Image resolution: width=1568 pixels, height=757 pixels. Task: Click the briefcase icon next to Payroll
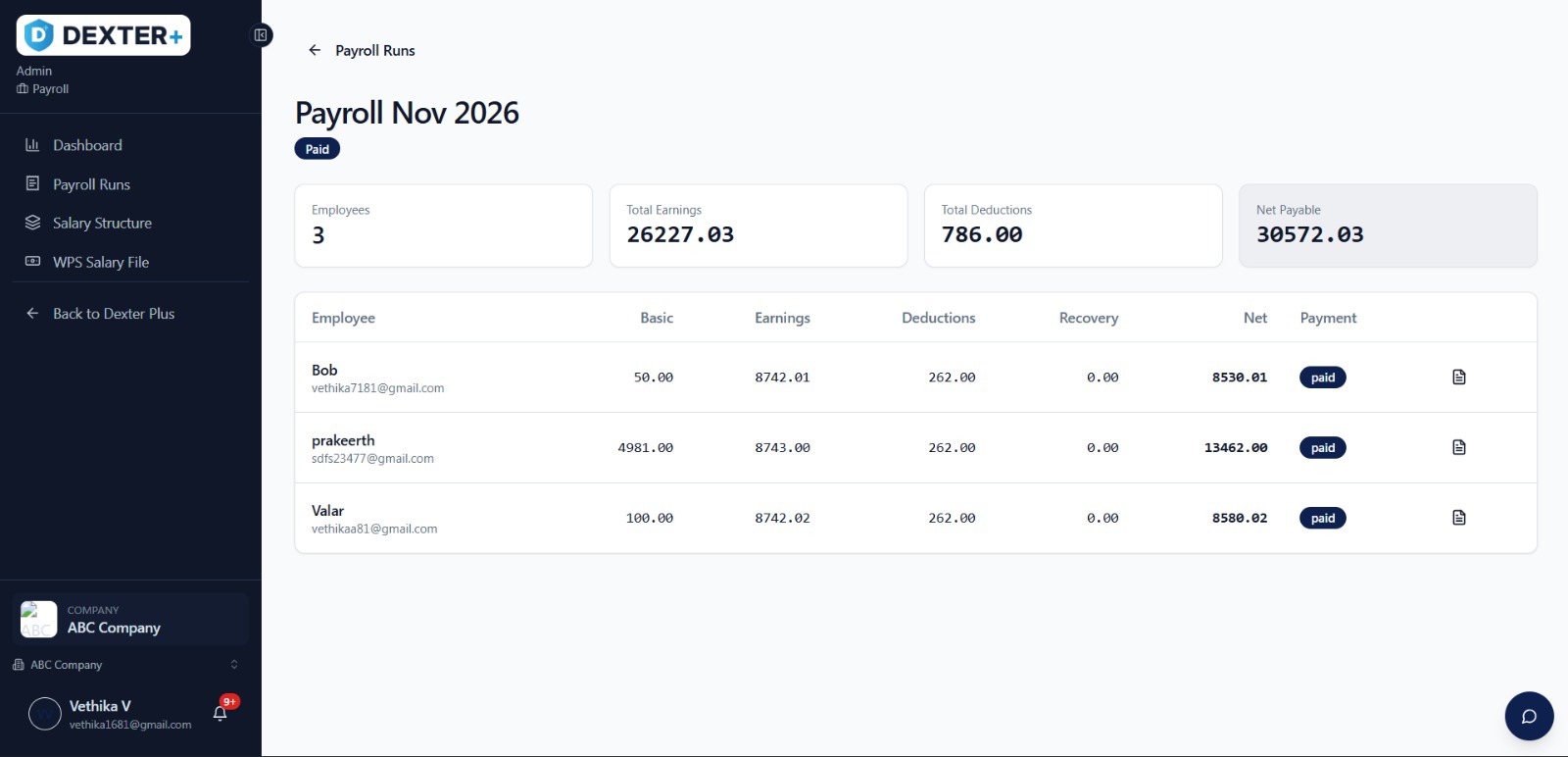pos(23,89)
